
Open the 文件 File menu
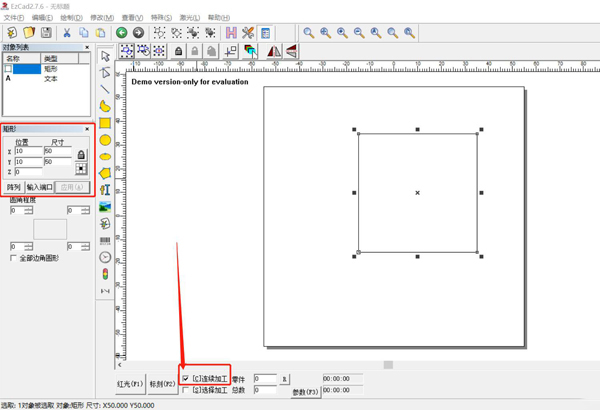(x=14, y=18)
